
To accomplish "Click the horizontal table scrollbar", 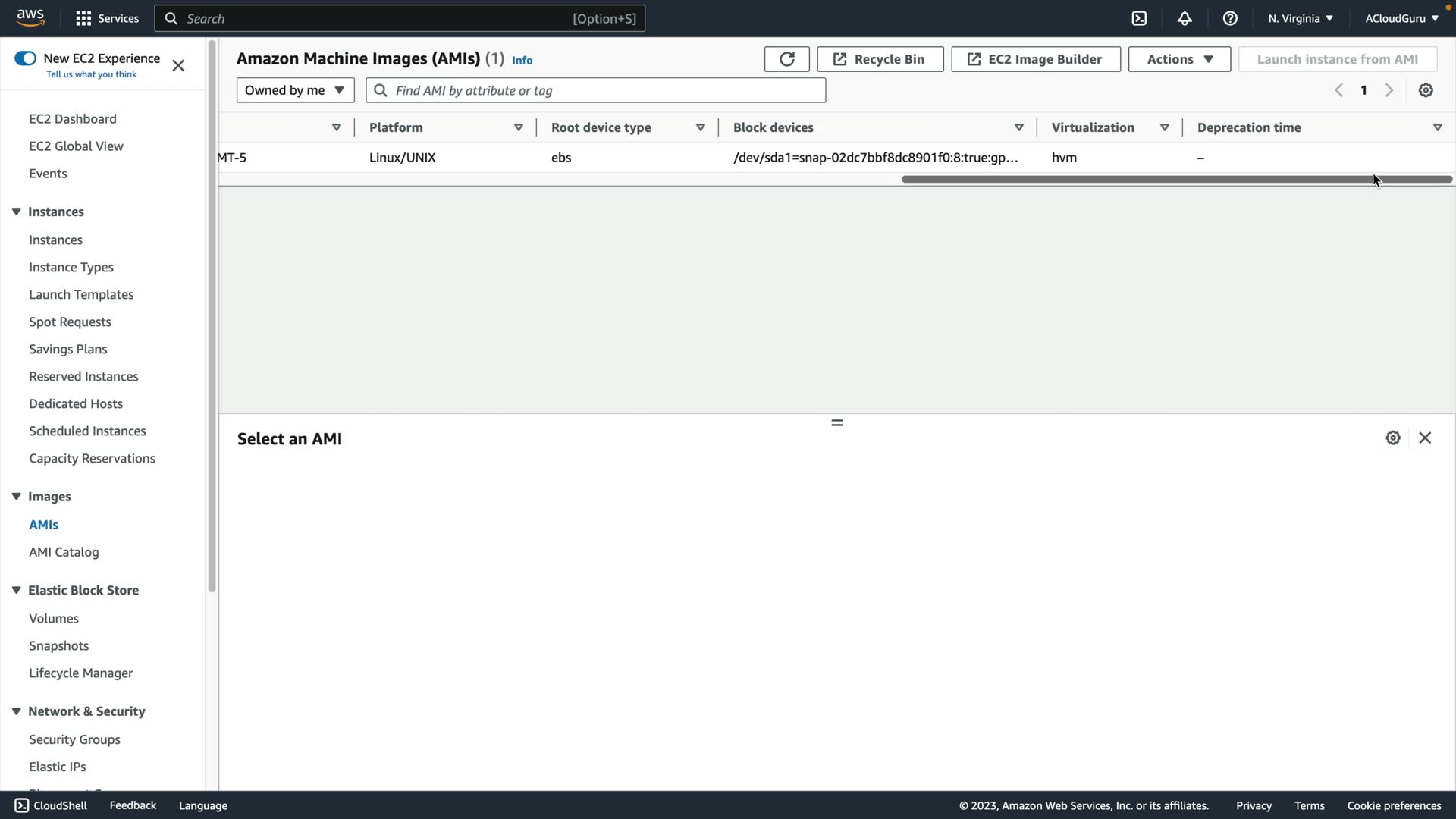I will point(1175,180).
